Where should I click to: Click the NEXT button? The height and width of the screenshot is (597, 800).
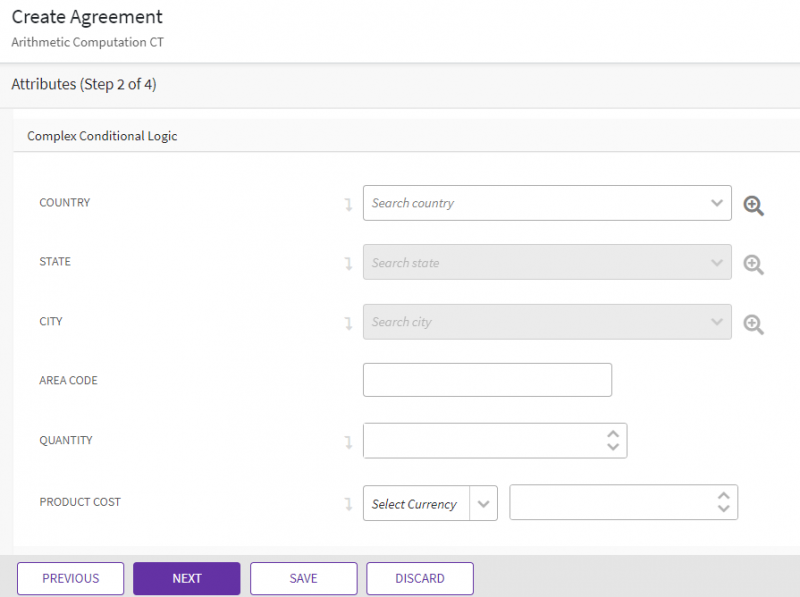pos(186,578)
